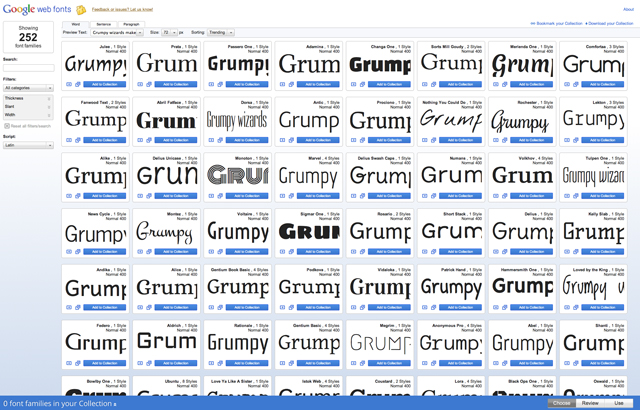Click the Gentium Book Basic font name
The width and height of the screenshot is (640, 410).
point(231,270)
